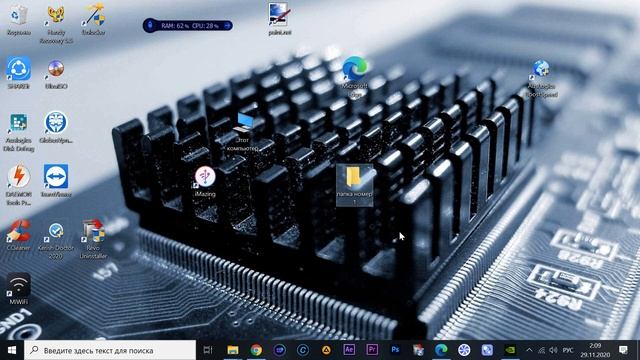640x360 pixels.
Task: Open Adobe After Effects from the taskbar
Action: tap(349, 350)
